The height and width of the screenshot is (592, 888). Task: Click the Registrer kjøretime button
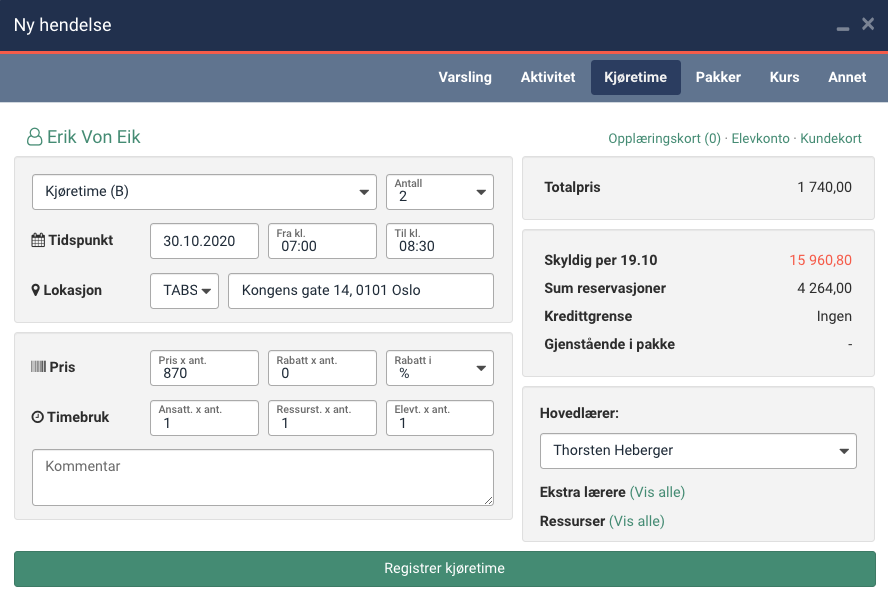(445, 569)
